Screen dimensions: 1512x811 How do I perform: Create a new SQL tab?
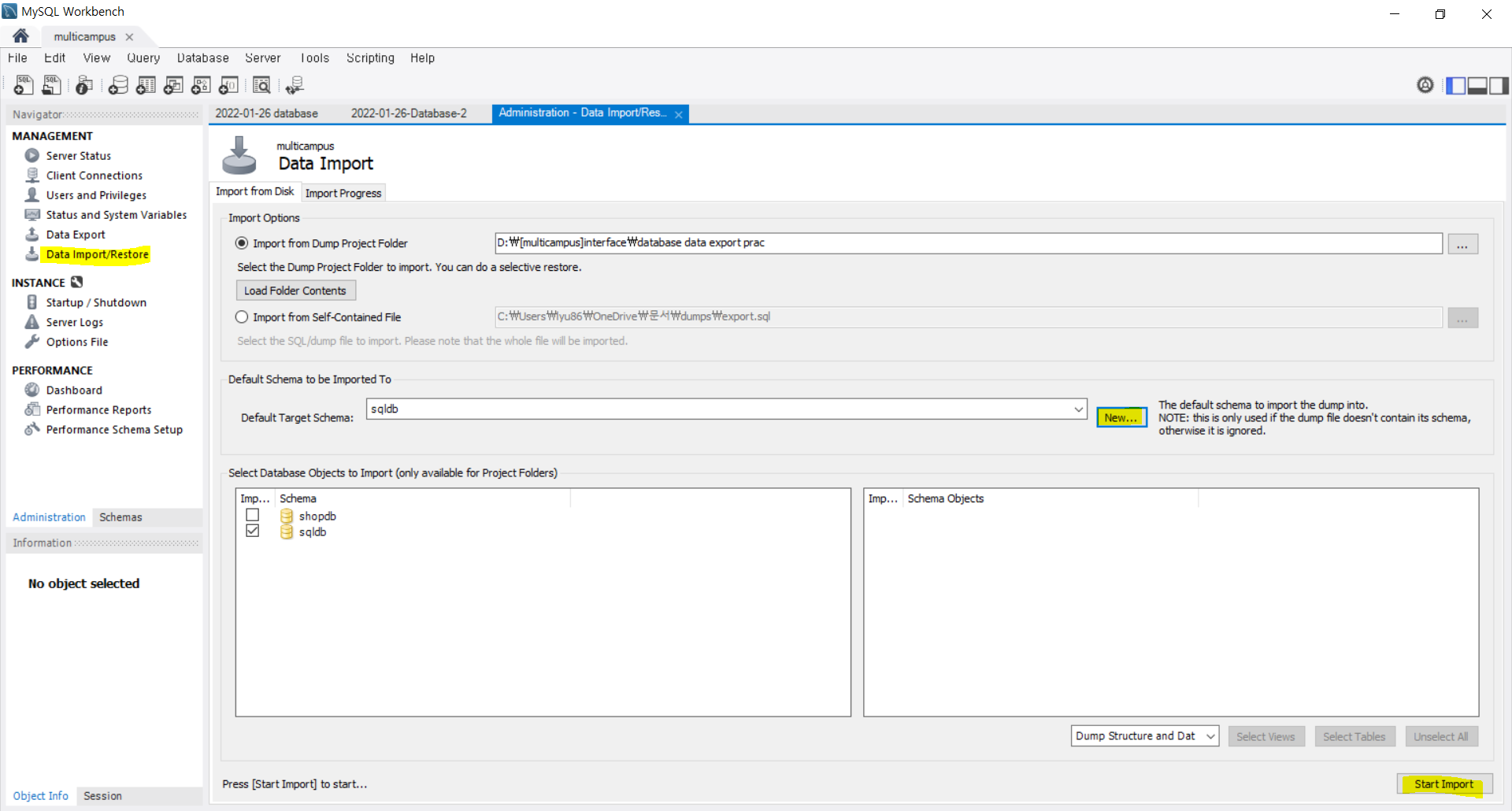click(x=24, y=85)
